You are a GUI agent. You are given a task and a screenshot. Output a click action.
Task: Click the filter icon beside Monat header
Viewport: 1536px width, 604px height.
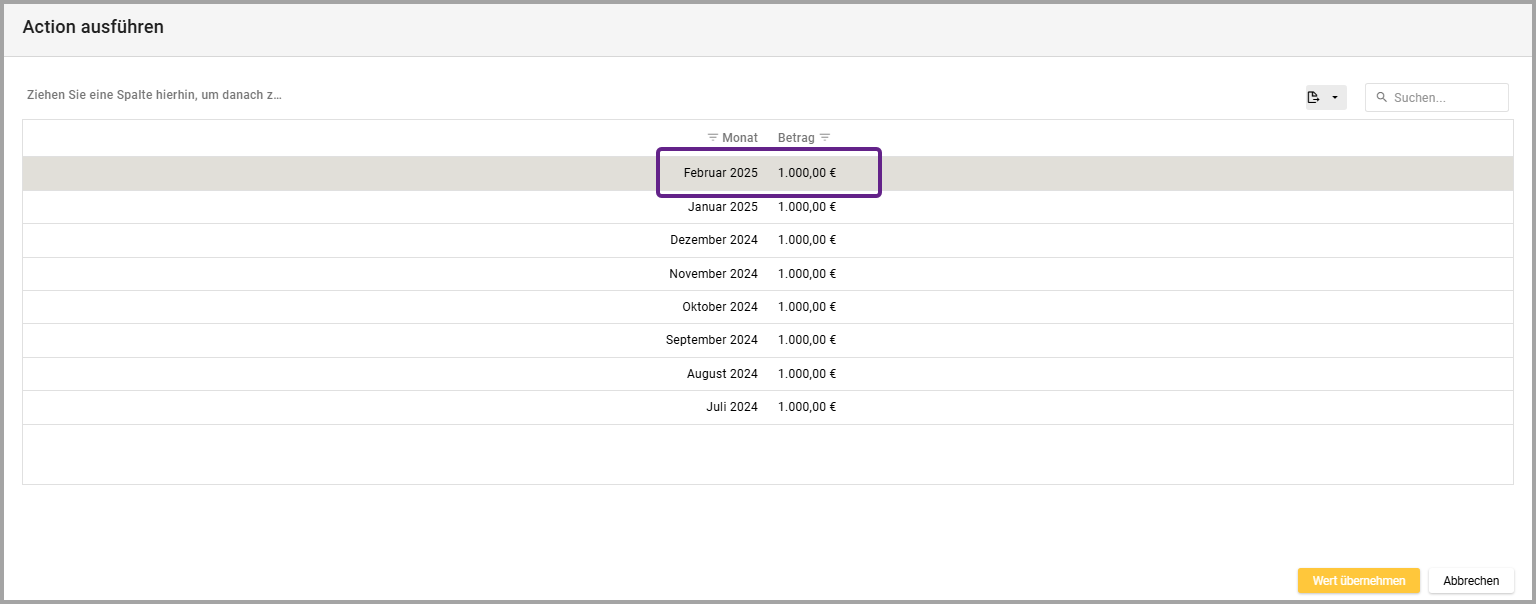712,137
